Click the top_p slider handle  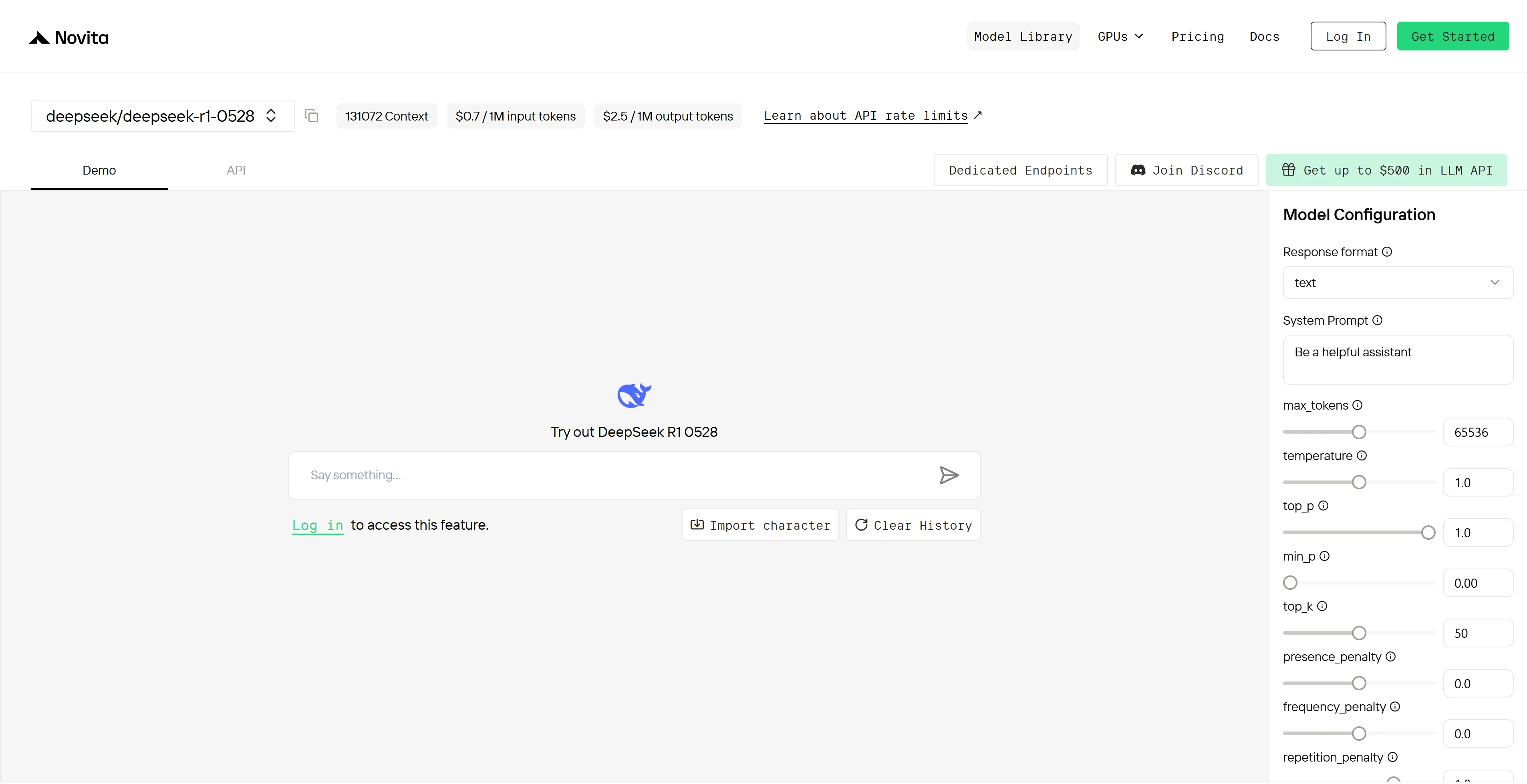1428,533
